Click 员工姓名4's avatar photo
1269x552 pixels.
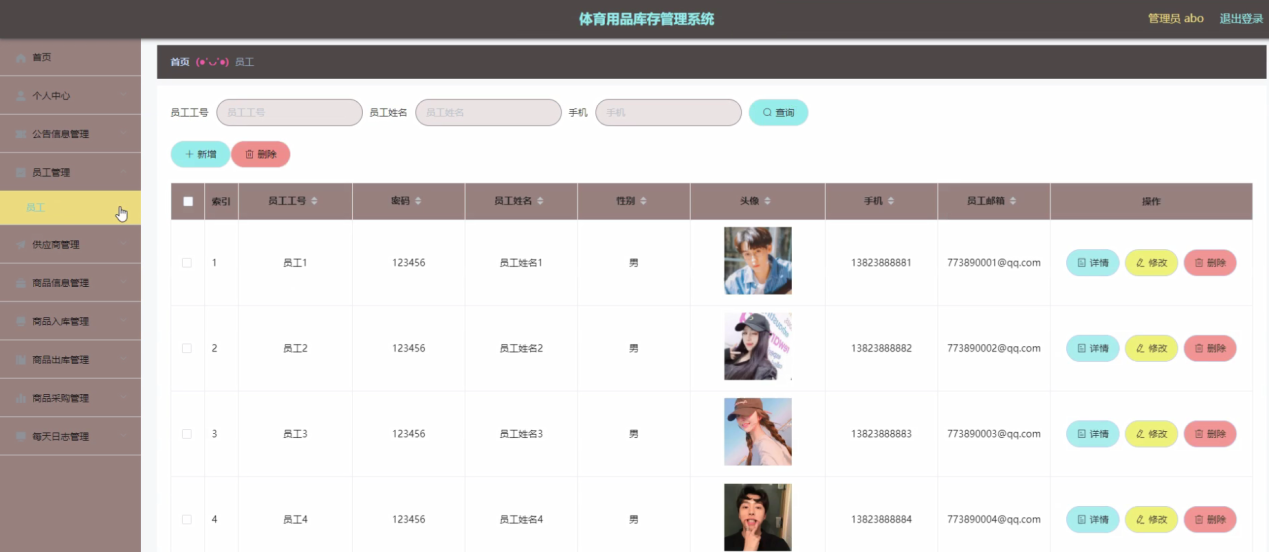point(758,517)
